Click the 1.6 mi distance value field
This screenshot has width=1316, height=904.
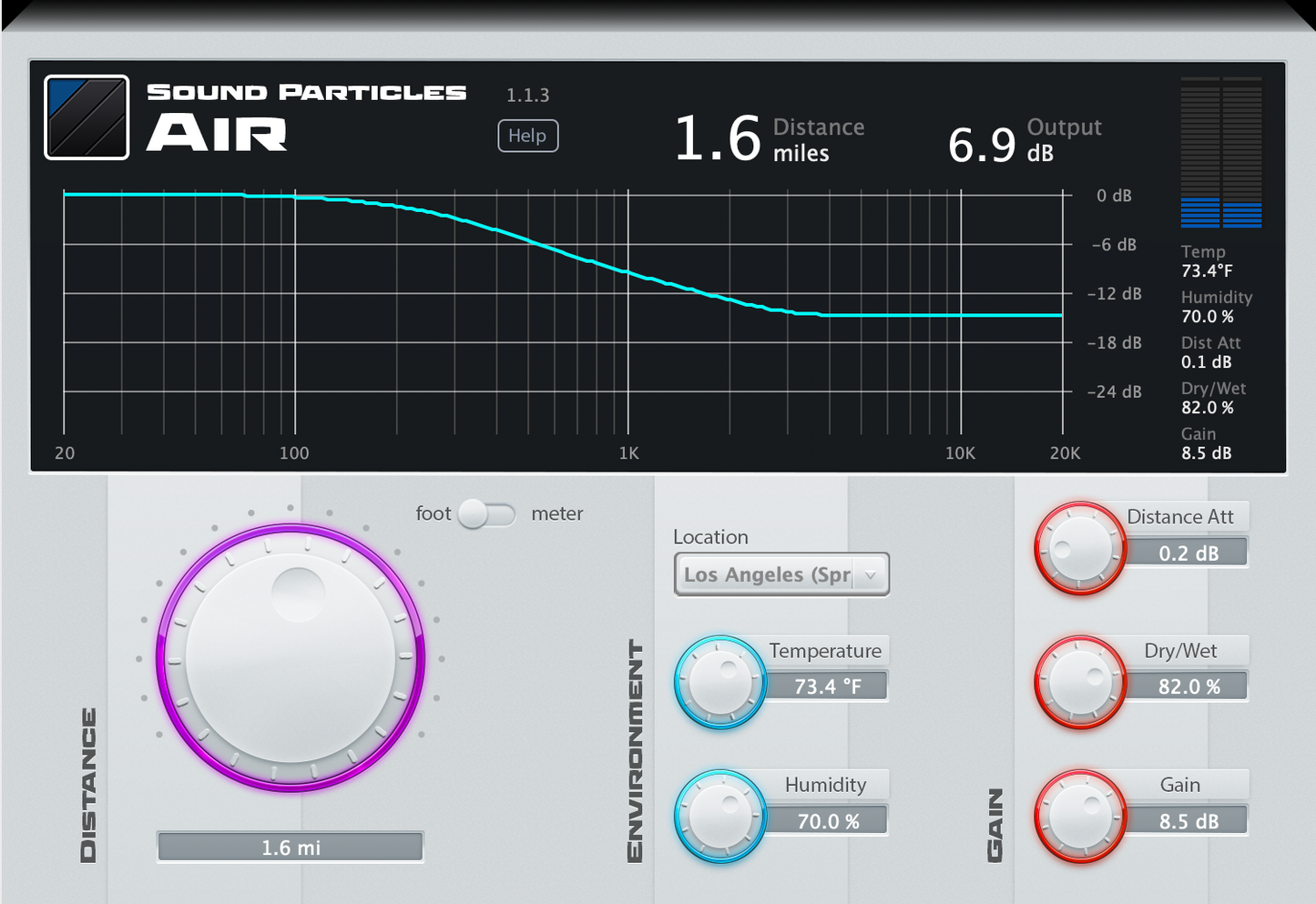tap(290, 846)
